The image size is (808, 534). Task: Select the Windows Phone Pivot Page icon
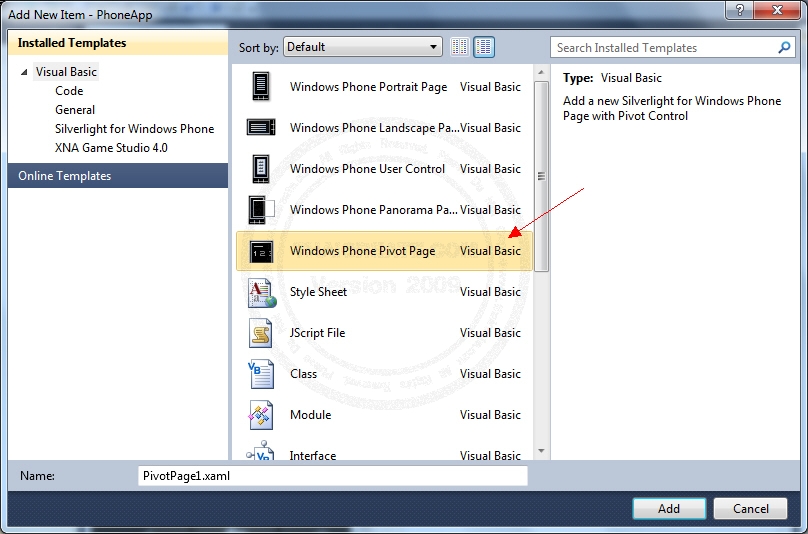click(x=261, y=251)
